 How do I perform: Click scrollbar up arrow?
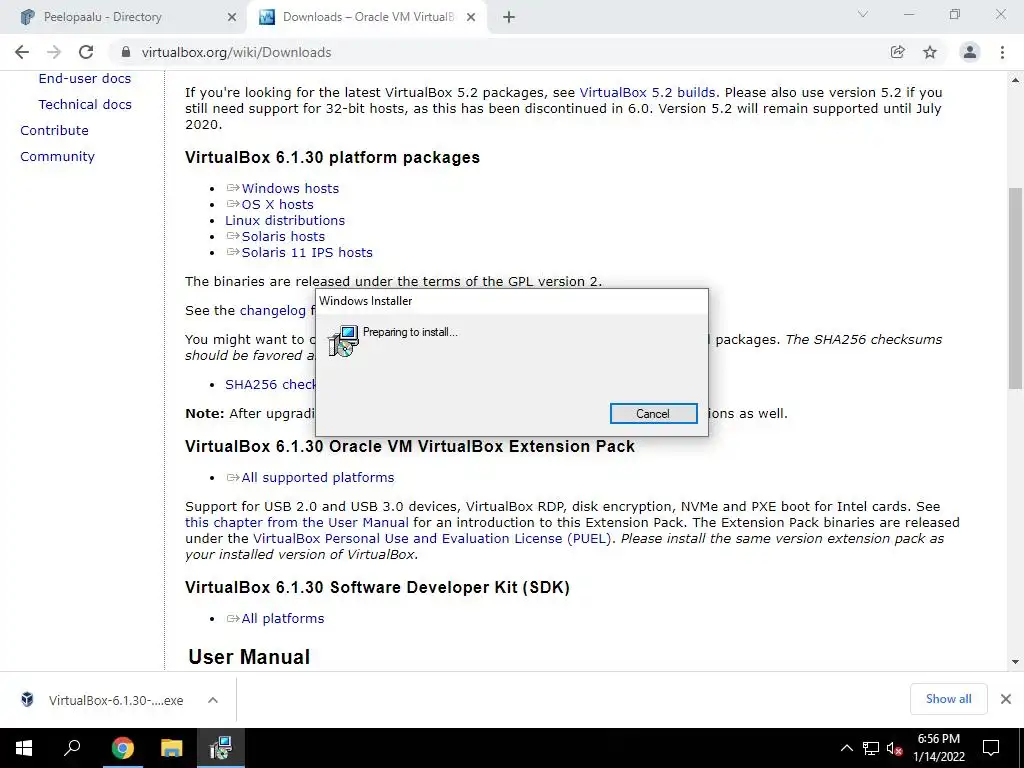coord(1015,80)
